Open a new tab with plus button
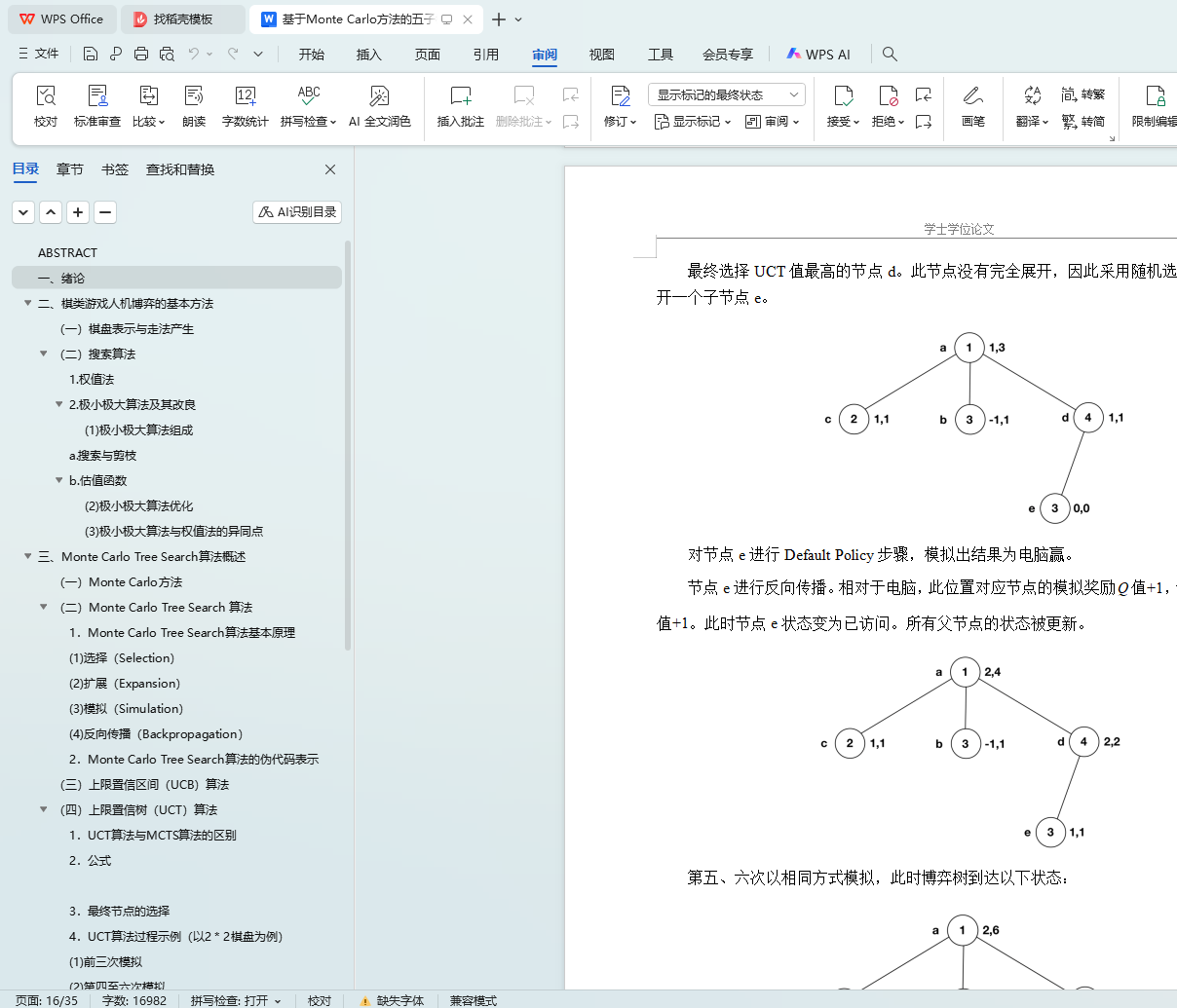This screenshot has width=1177, height=1008. point(499,19)
